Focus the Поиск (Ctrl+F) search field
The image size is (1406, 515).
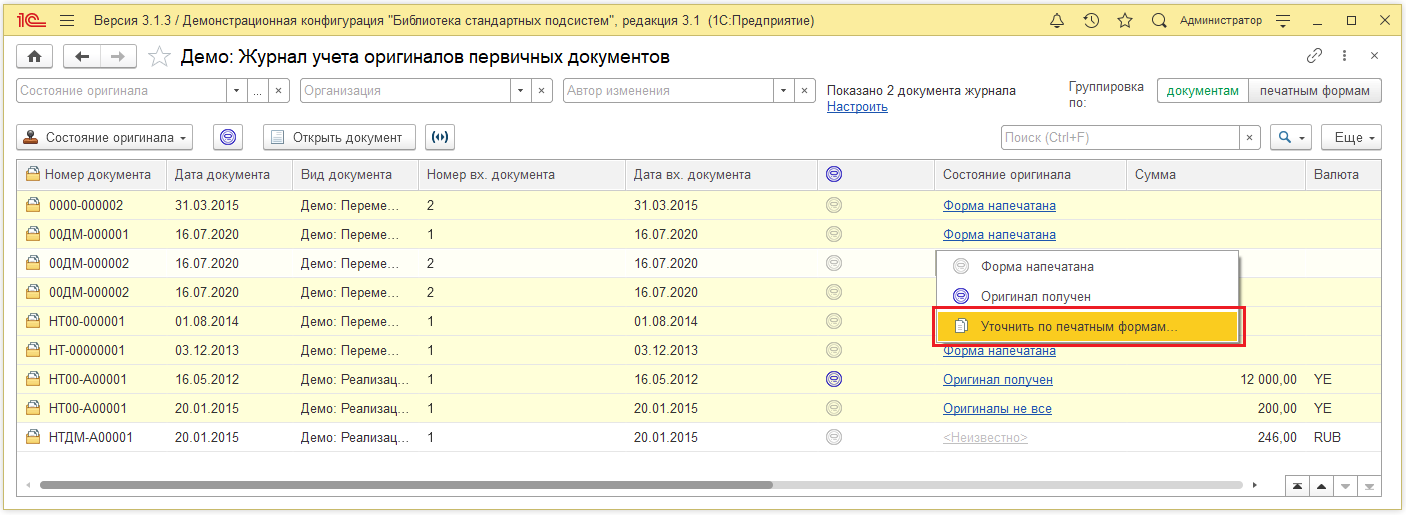coord(1120,137)
